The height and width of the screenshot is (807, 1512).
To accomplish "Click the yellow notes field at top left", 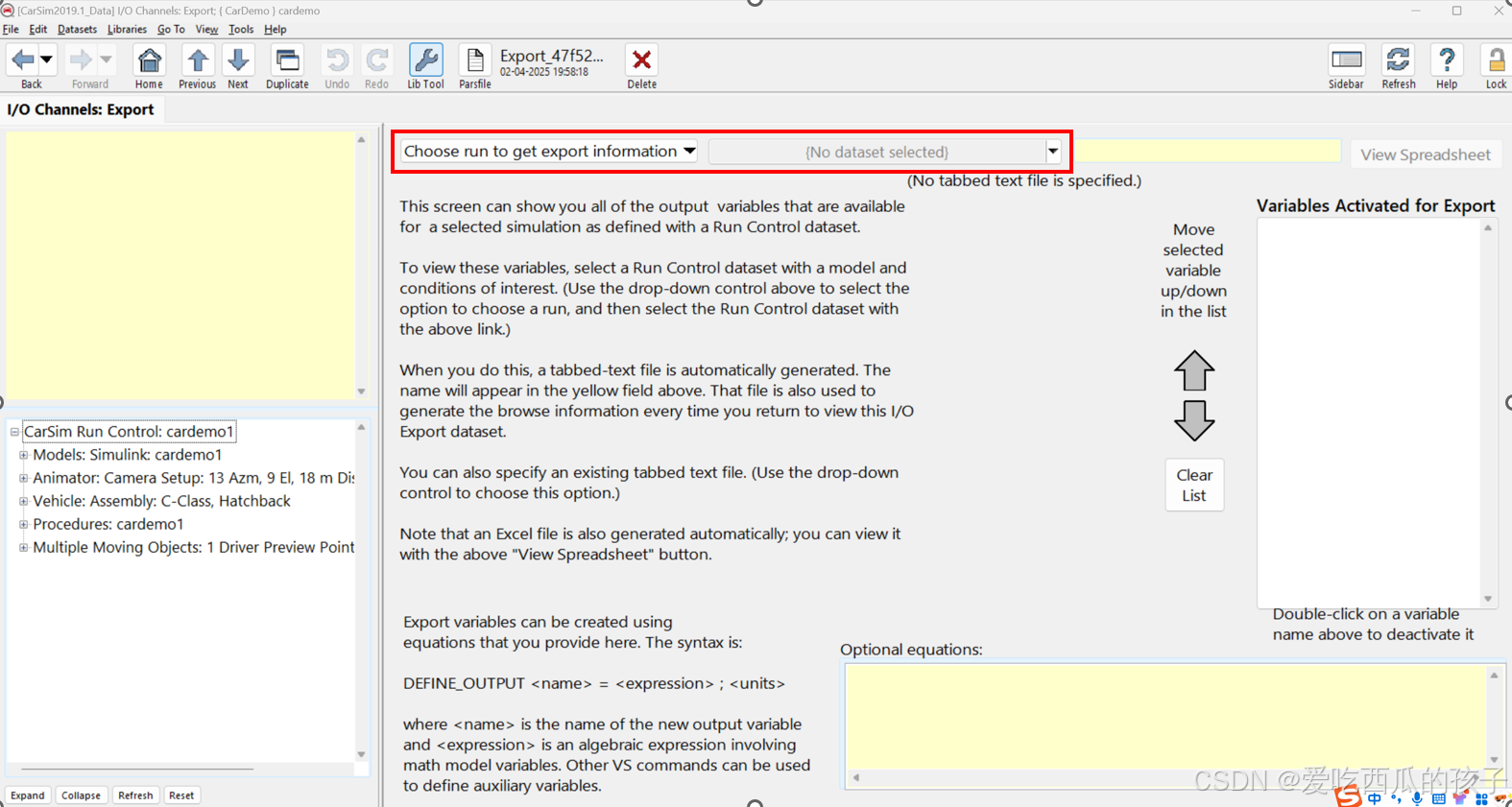I will coord(180,265).
